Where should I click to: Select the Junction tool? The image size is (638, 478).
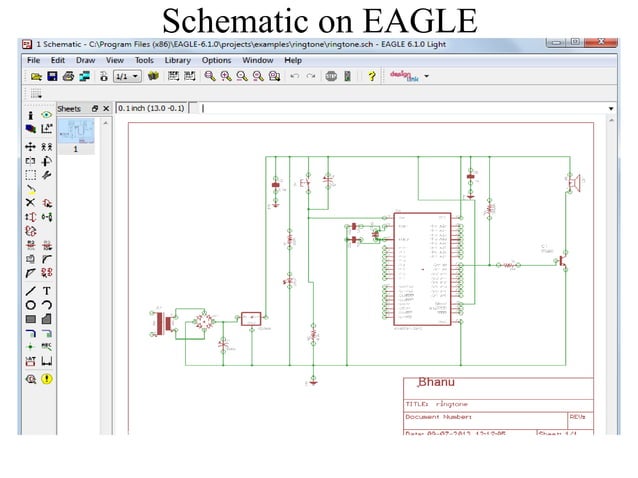31,347
